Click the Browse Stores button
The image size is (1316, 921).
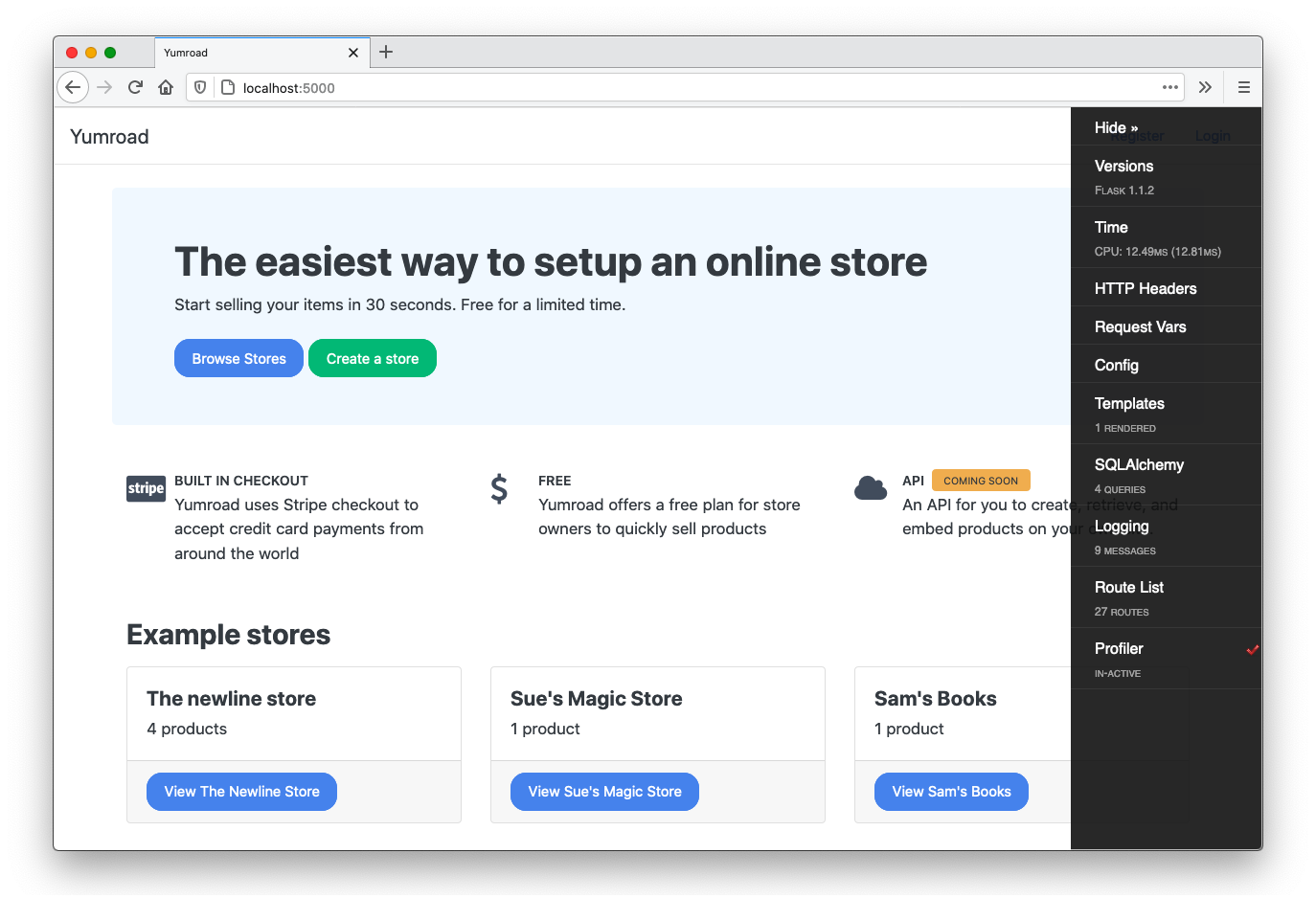pos(238,358)
